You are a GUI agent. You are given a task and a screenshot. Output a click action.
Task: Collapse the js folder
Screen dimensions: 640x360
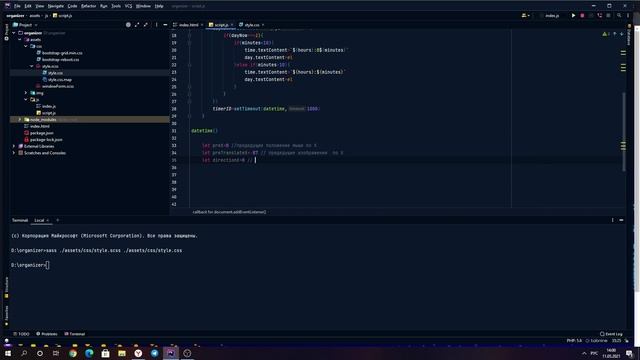26,100
